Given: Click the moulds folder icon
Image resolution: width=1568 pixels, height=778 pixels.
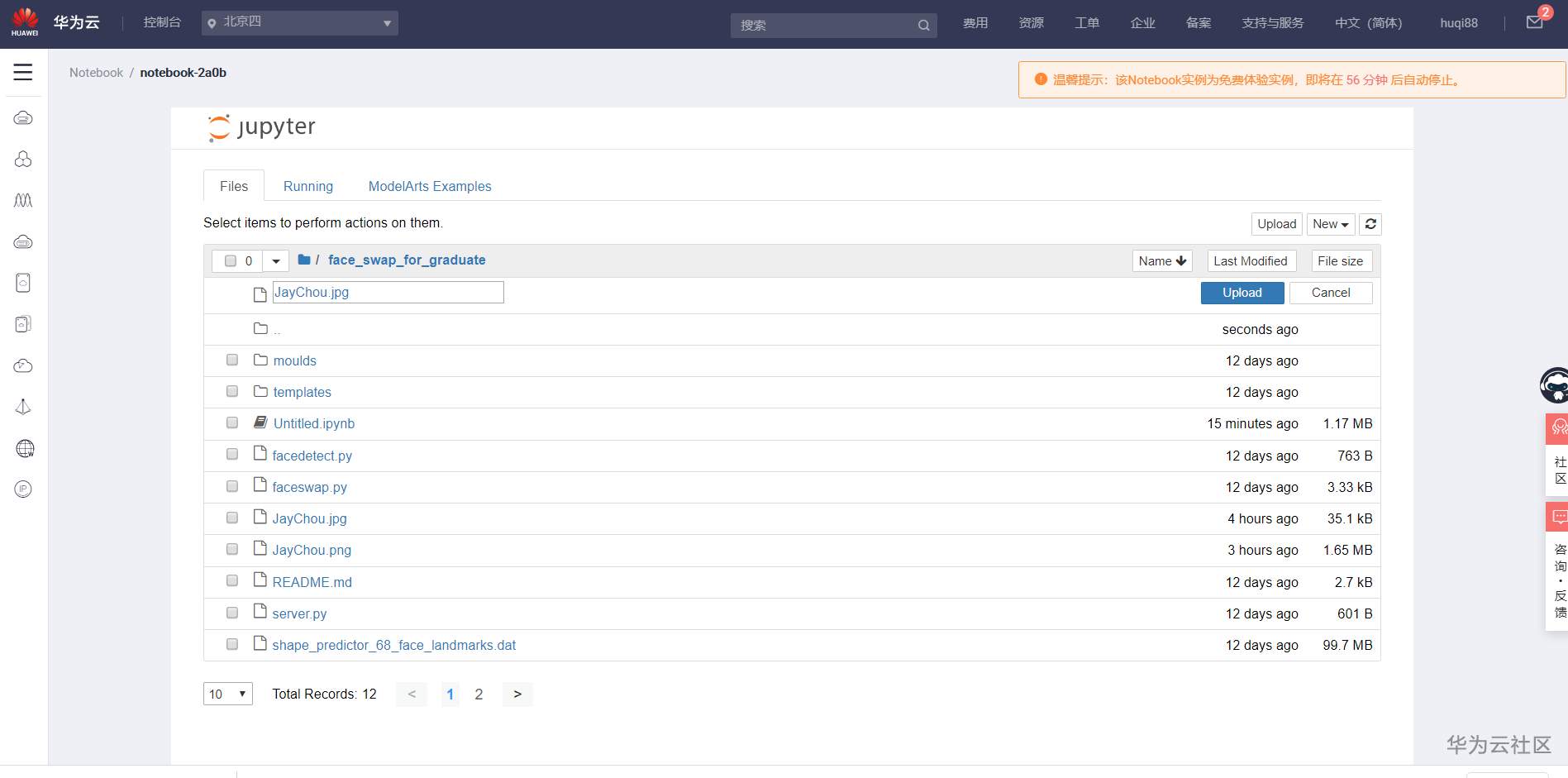Looking at the screenshot, I should click(x=260, y=360).
